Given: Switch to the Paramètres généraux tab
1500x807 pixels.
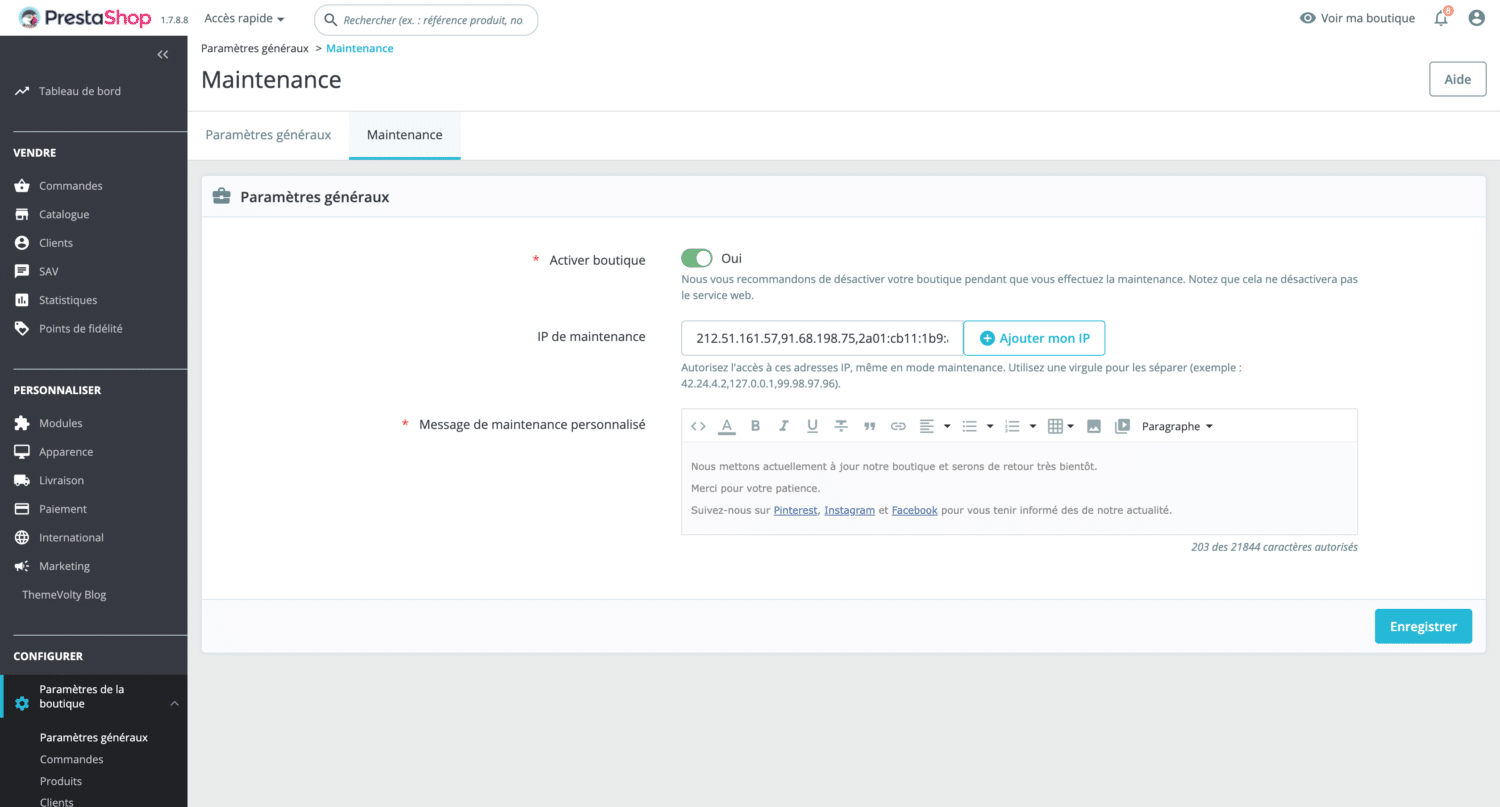Looking at the screenshot, I should click(x=268, y=134).
